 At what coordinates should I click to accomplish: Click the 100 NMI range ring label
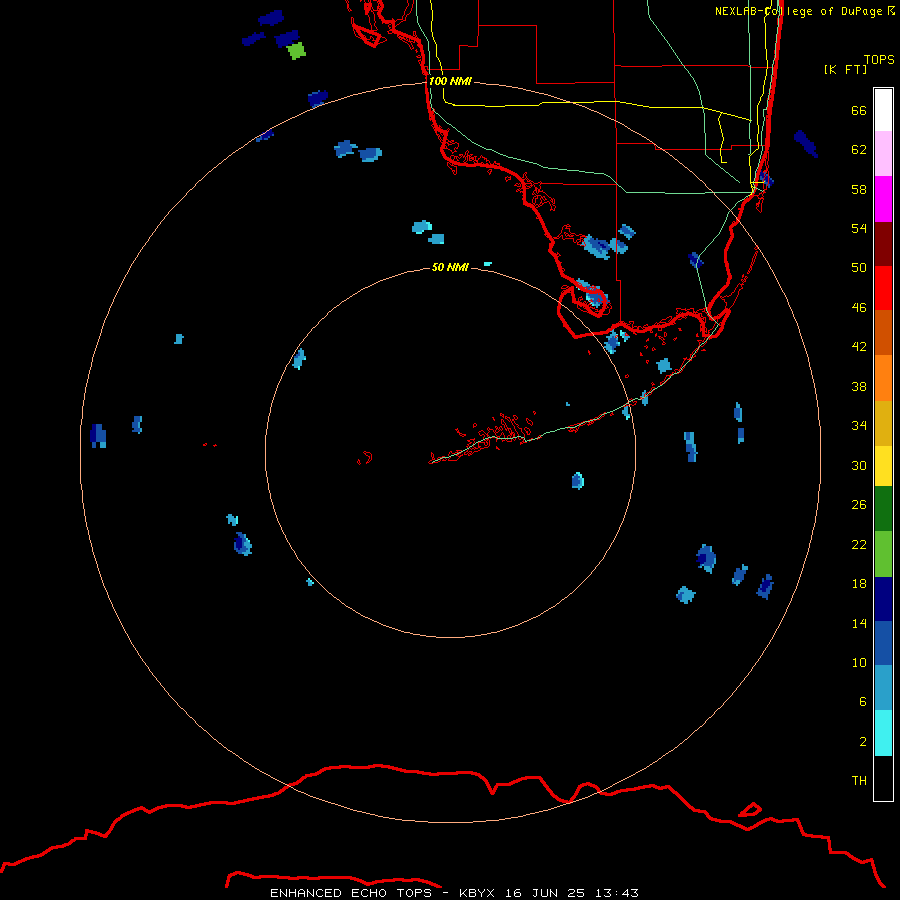[450, 81]
